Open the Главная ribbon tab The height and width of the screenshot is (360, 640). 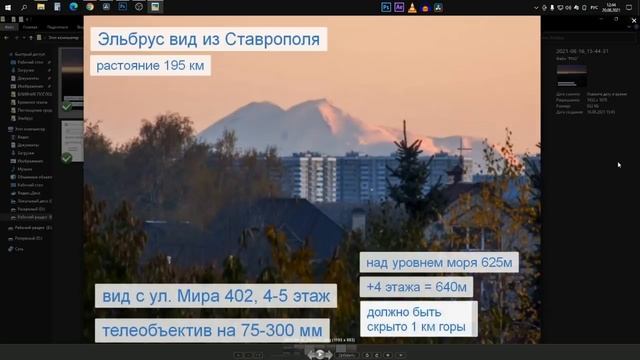[30, 27]
